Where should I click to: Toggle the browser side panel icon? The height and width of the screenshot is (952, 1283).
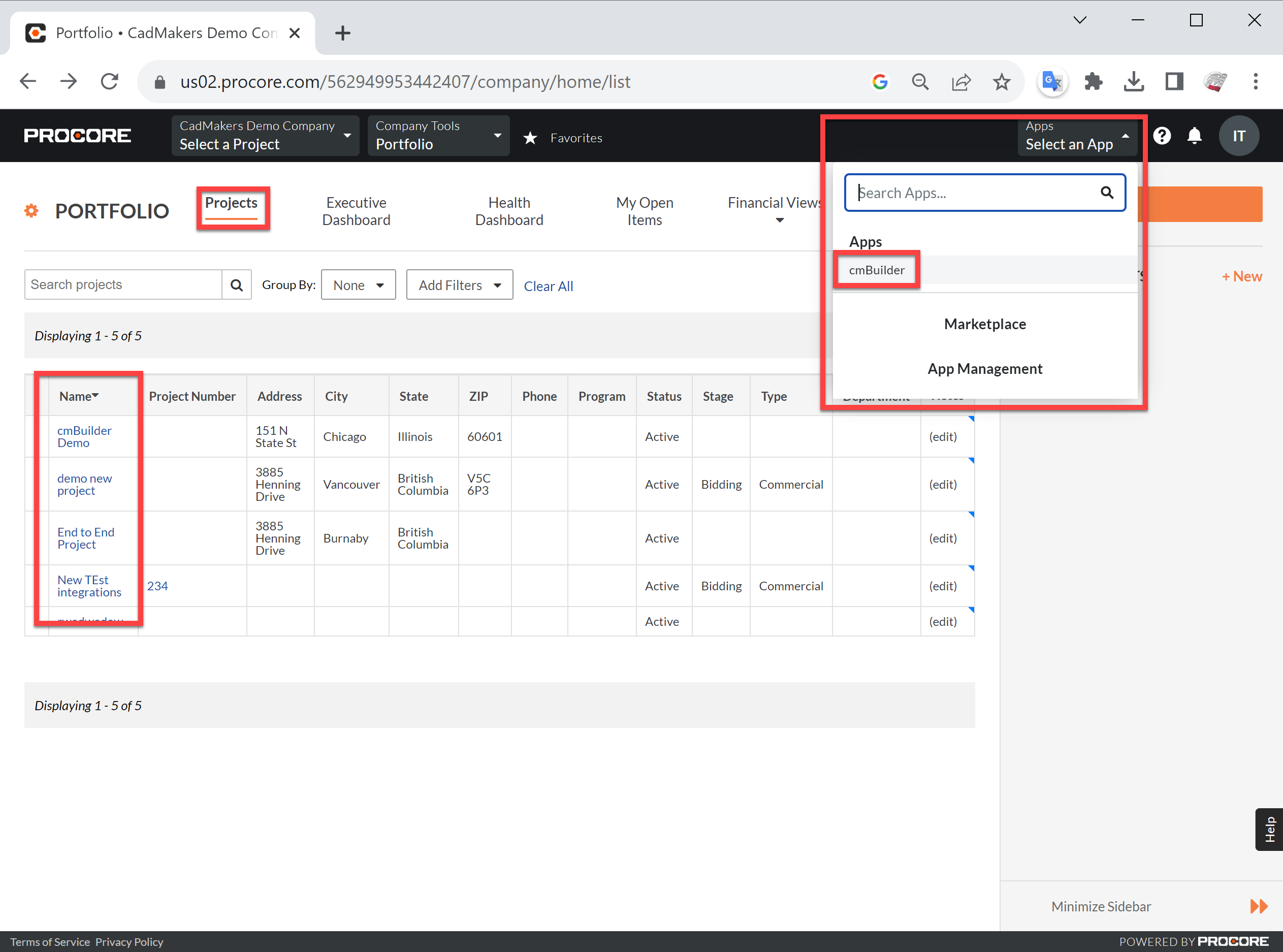click(1173, 82)
